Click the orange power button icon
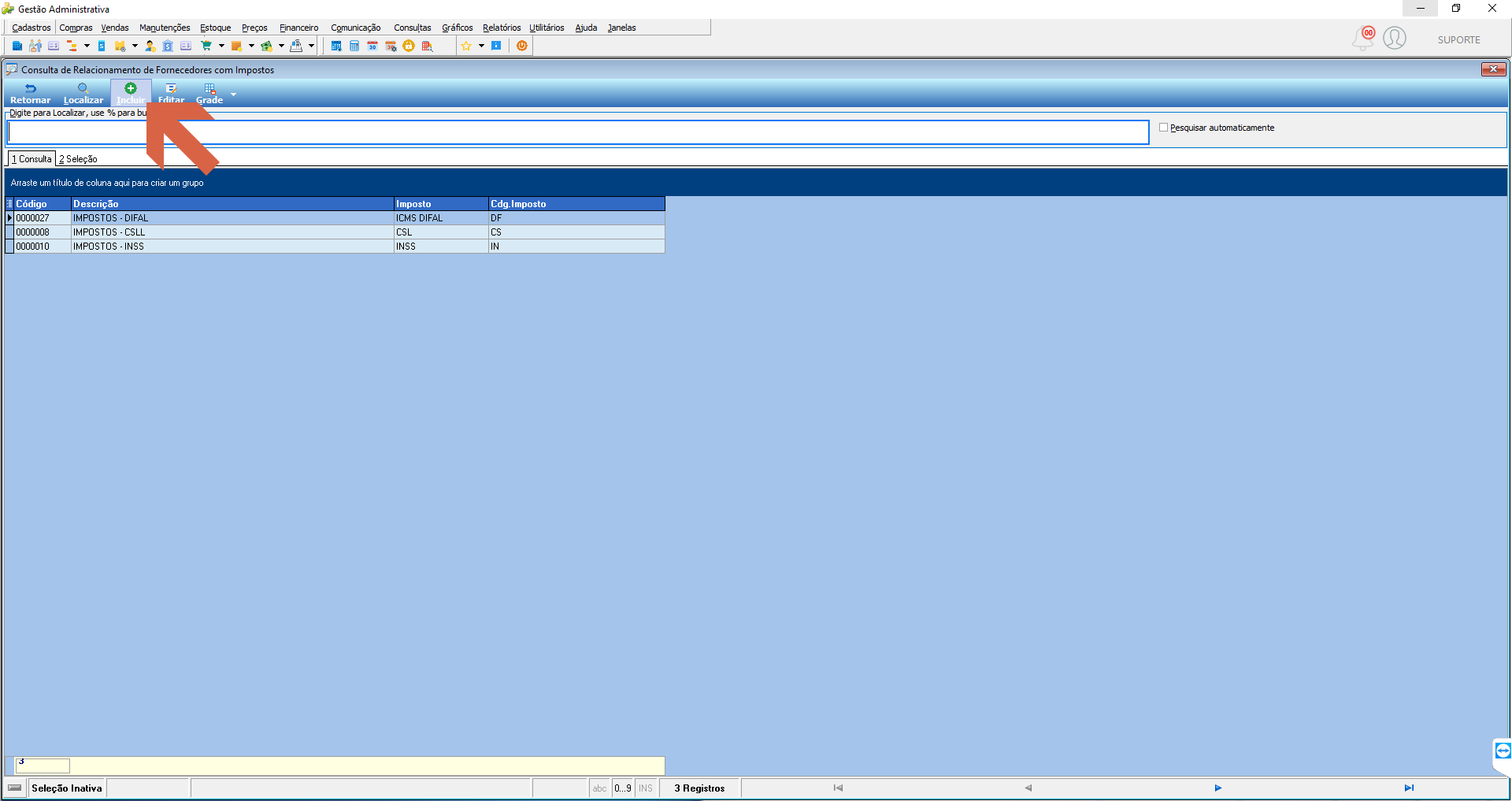 click(x=522, y=46)
